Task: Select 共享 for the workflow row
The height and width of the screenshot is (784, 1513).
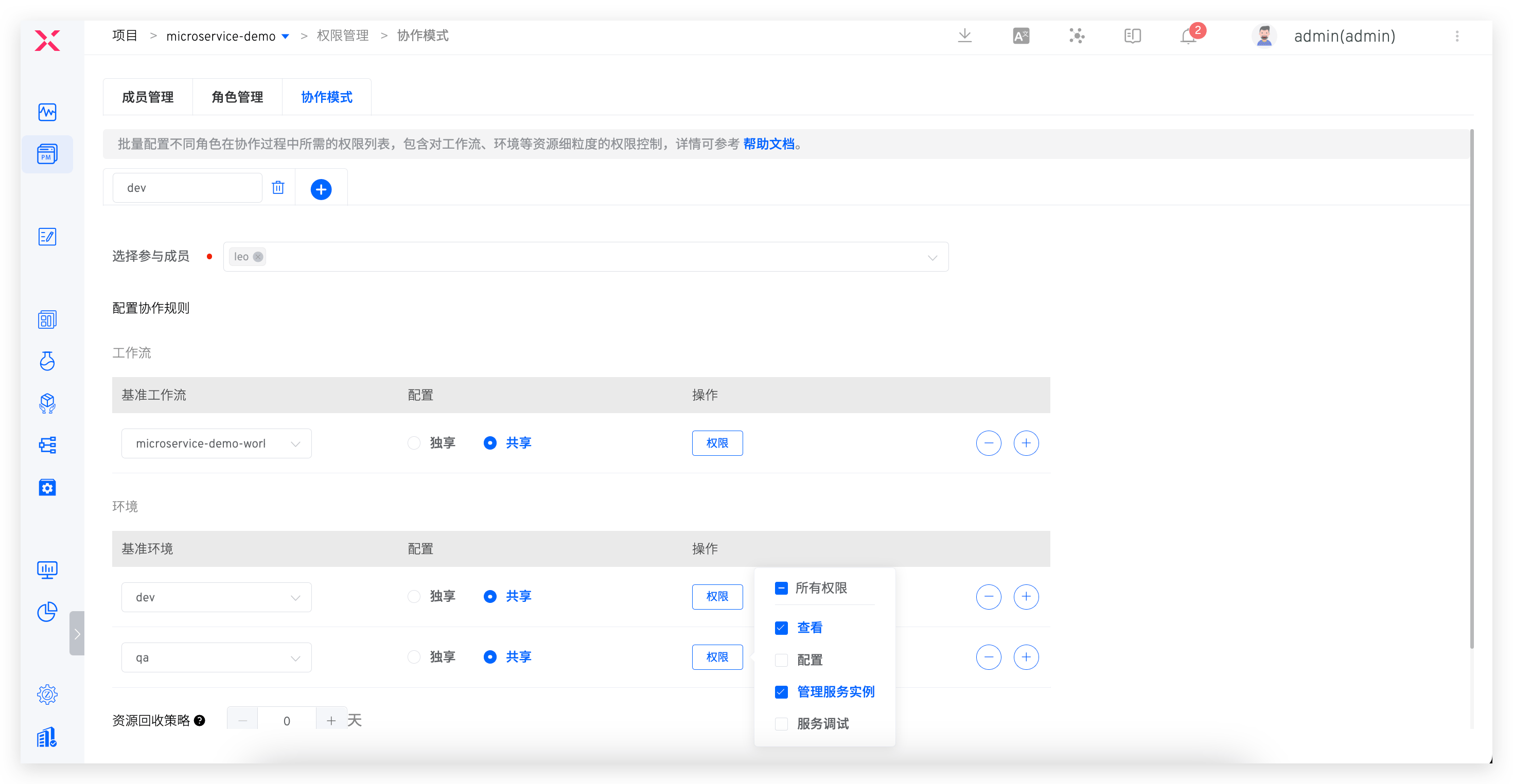Action: pyautogui.click(x=490, y=443)
